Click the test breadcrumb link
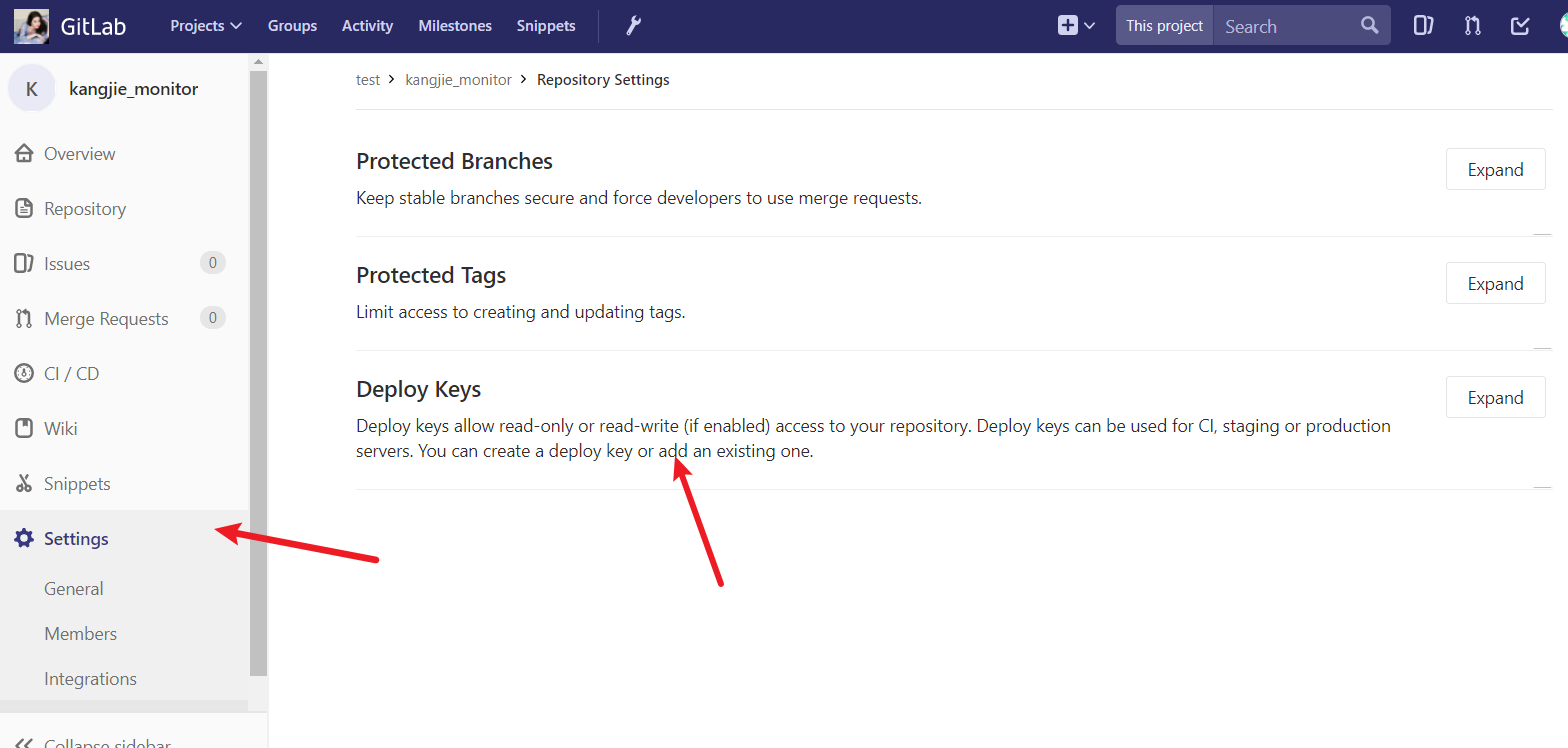1568x748 pixels. [368, 80]
